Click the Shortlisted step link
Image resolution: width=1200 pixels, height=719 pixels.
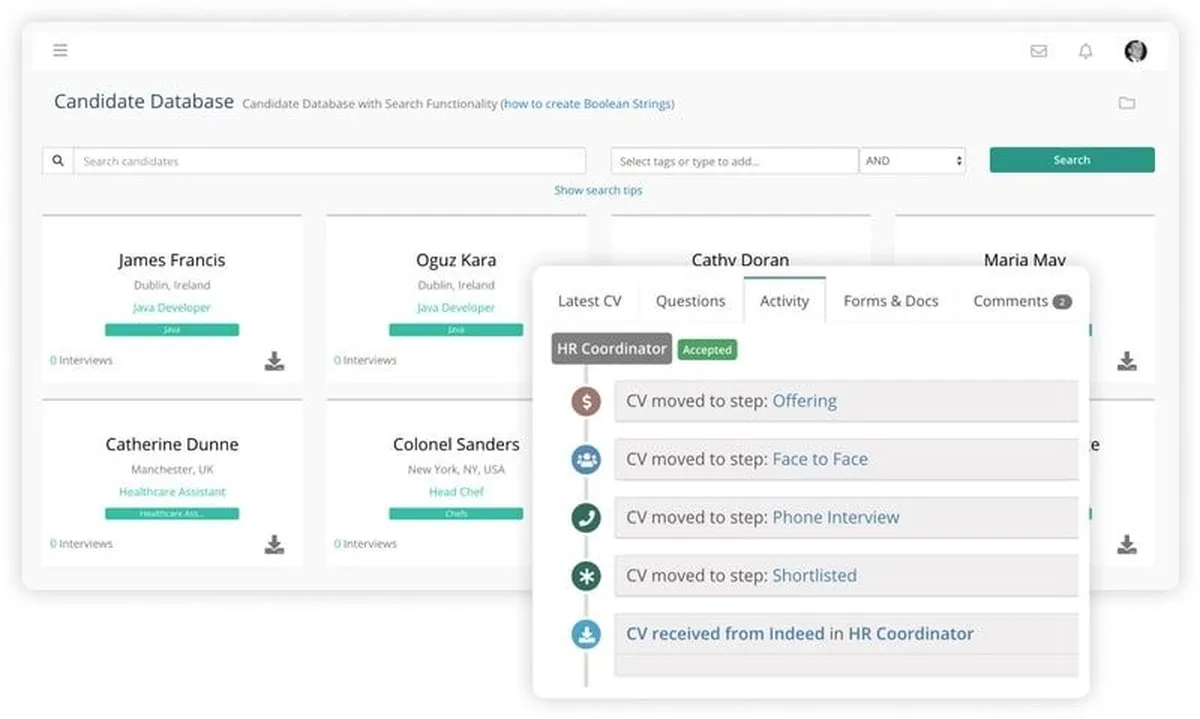coord(814,575)
